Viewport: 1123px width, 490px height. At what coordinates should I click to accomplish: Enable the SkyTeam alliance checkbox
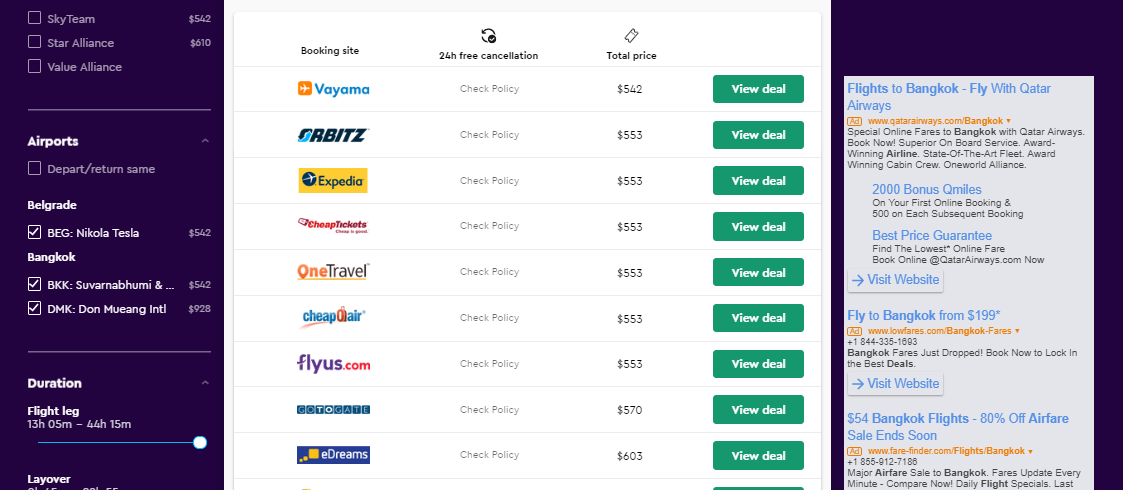34,18
